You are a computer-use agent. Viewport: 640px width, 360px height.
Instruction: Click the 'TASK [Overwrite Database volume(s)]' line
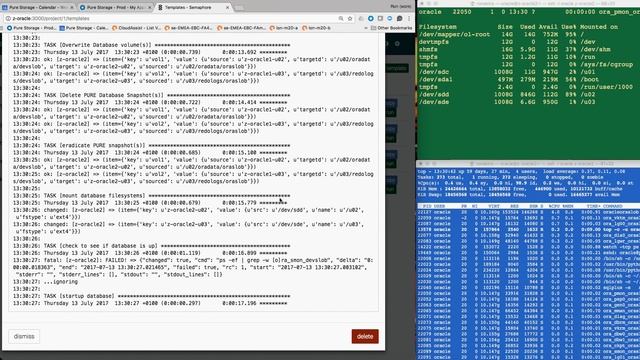151,45
